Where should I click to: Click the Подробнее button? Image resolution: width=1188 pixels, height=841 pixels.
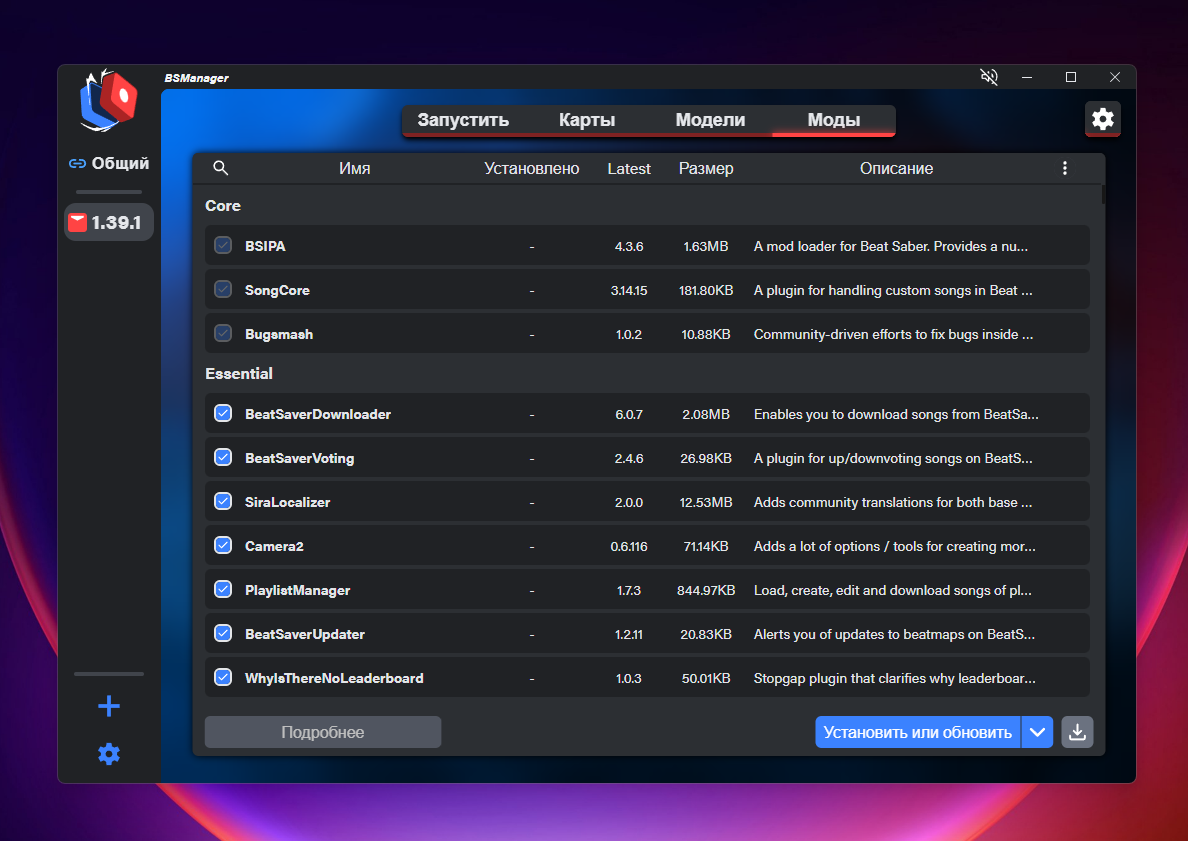[322, 732]
